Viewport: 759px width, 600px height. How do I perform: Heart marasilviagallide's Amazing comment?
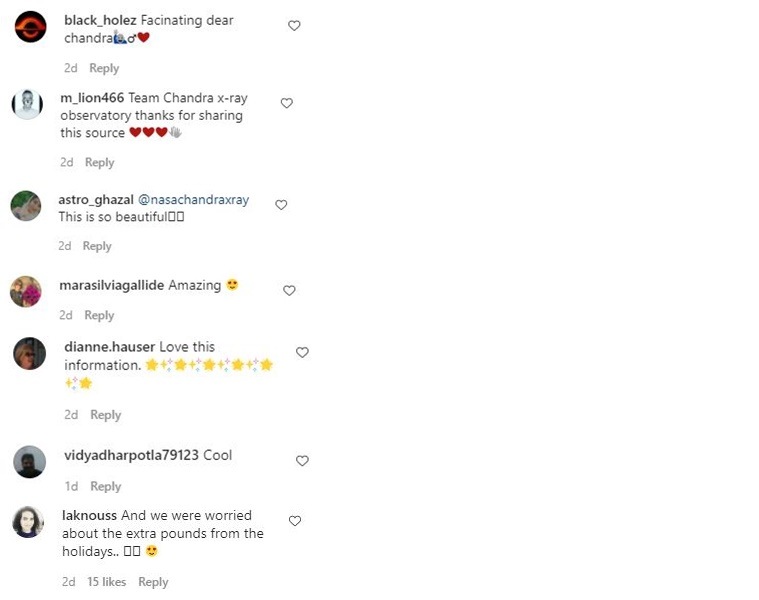coord(289,291)
